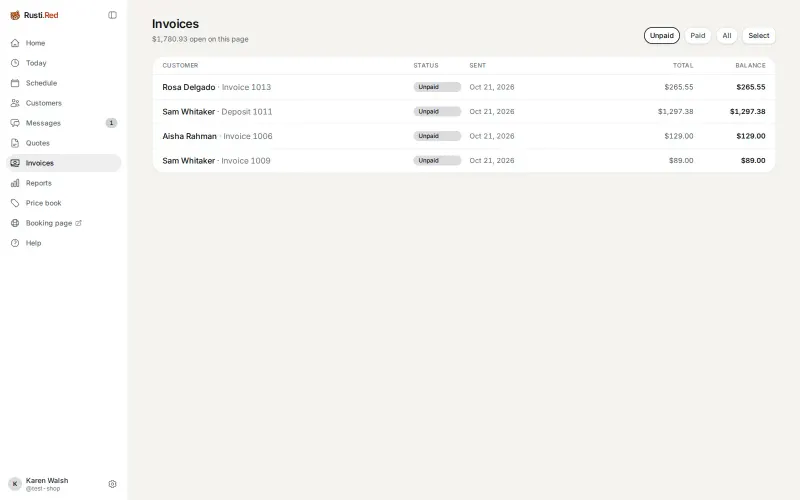Click the Customers people icon
Viewport: 800px width, 500px height.
coord(15,103)
